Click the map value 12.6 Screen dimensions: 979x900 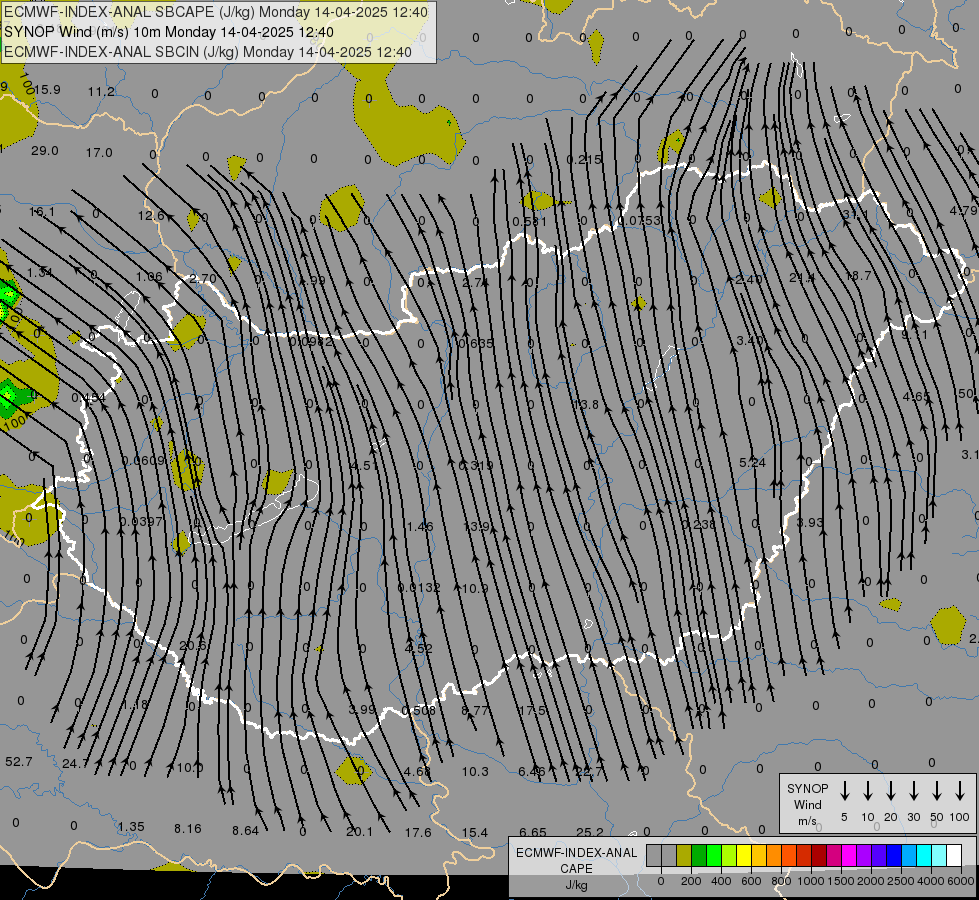[x=150, y=215]
